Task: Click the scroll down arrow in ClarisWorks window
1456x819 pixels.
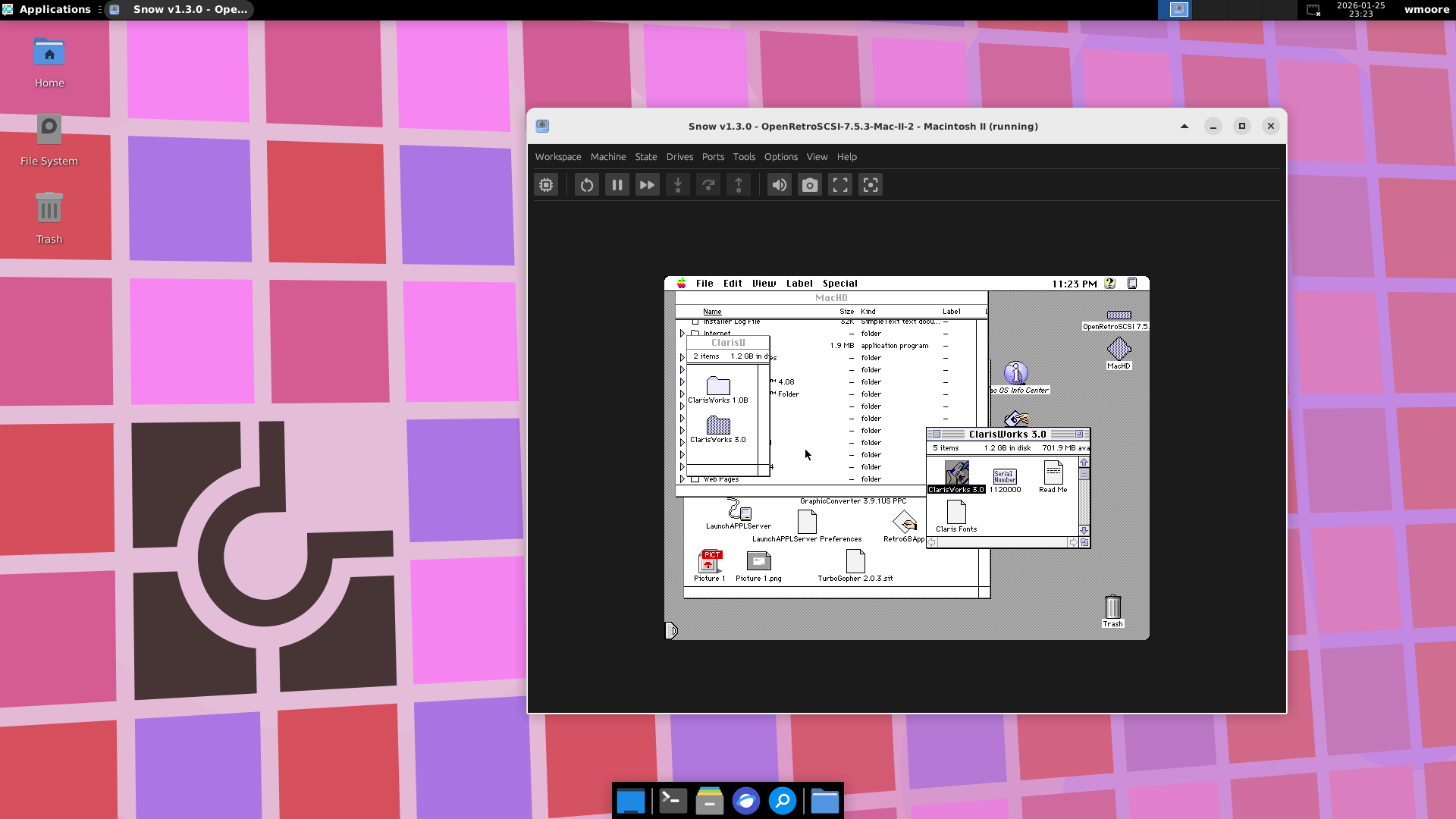Action: point(1084,531)
